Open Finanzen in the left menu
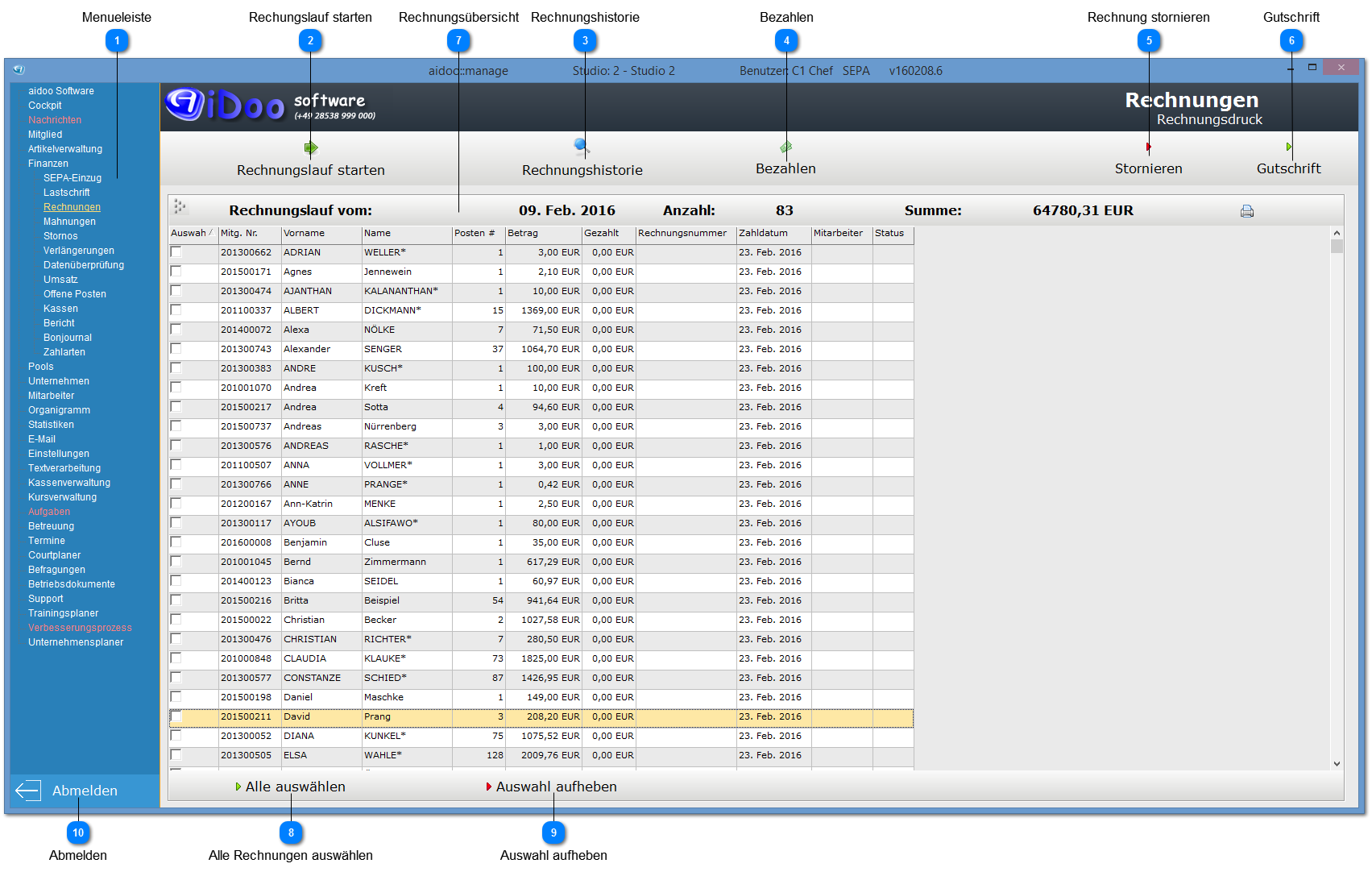 click(x=48, y=164)
